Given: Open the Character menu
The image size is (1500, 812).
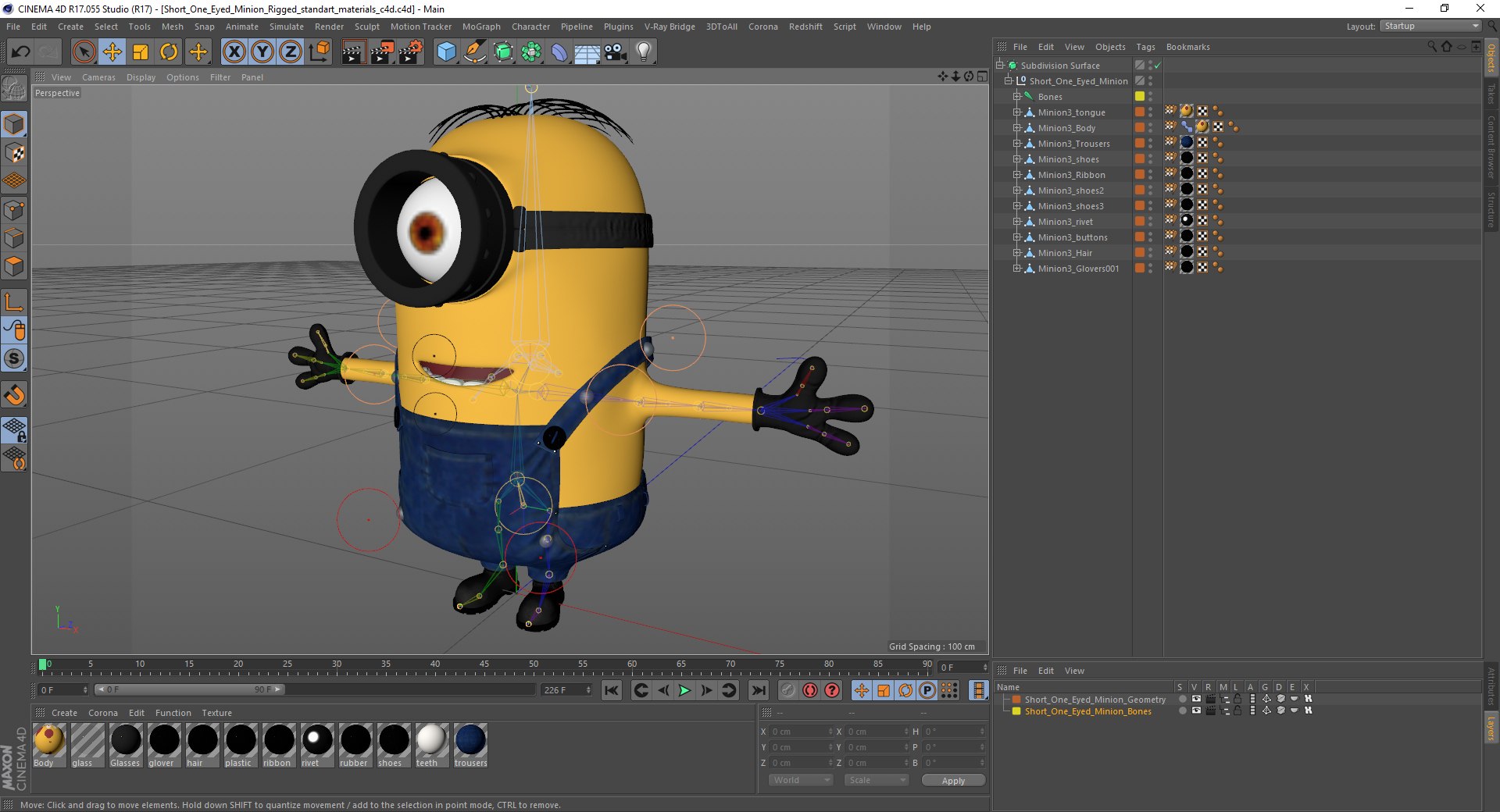Looking at the screenshot, I should (530, 27).
